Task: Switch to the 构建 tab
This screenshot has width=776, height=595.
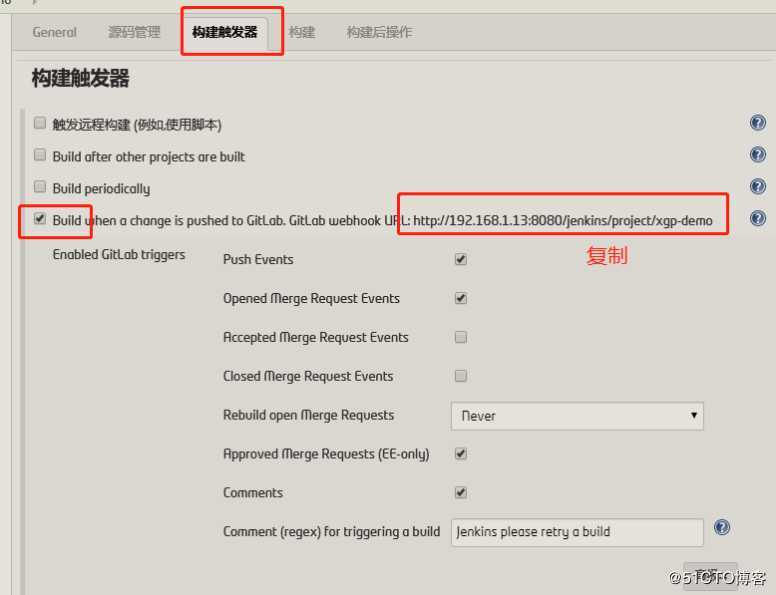Action: (302, 32)
